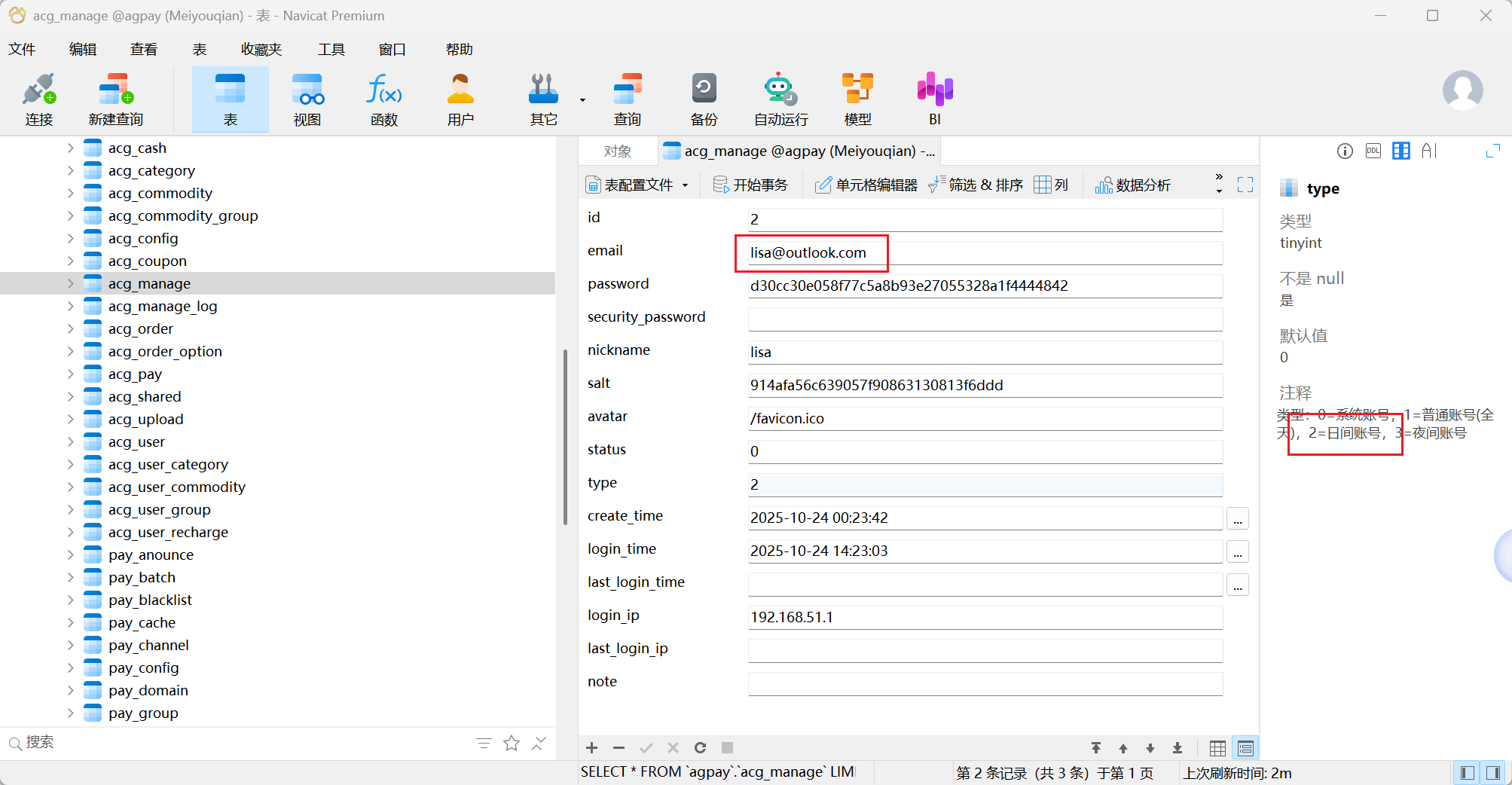
Task: Click the refresh icon in bottom record bar
Action: (700, 747)
